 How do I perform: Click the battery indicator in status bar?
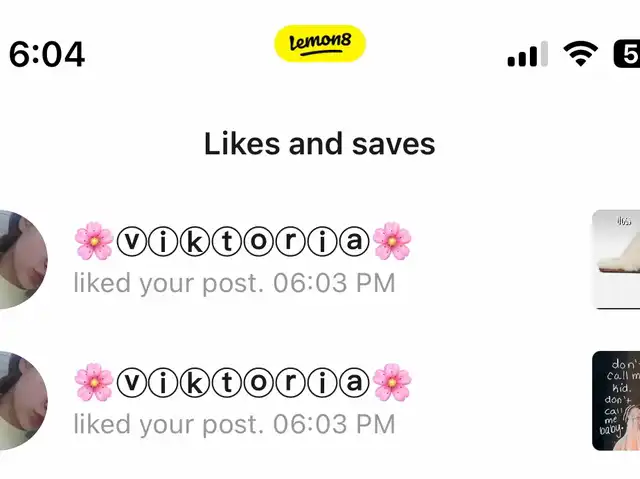tap(627, 53)
